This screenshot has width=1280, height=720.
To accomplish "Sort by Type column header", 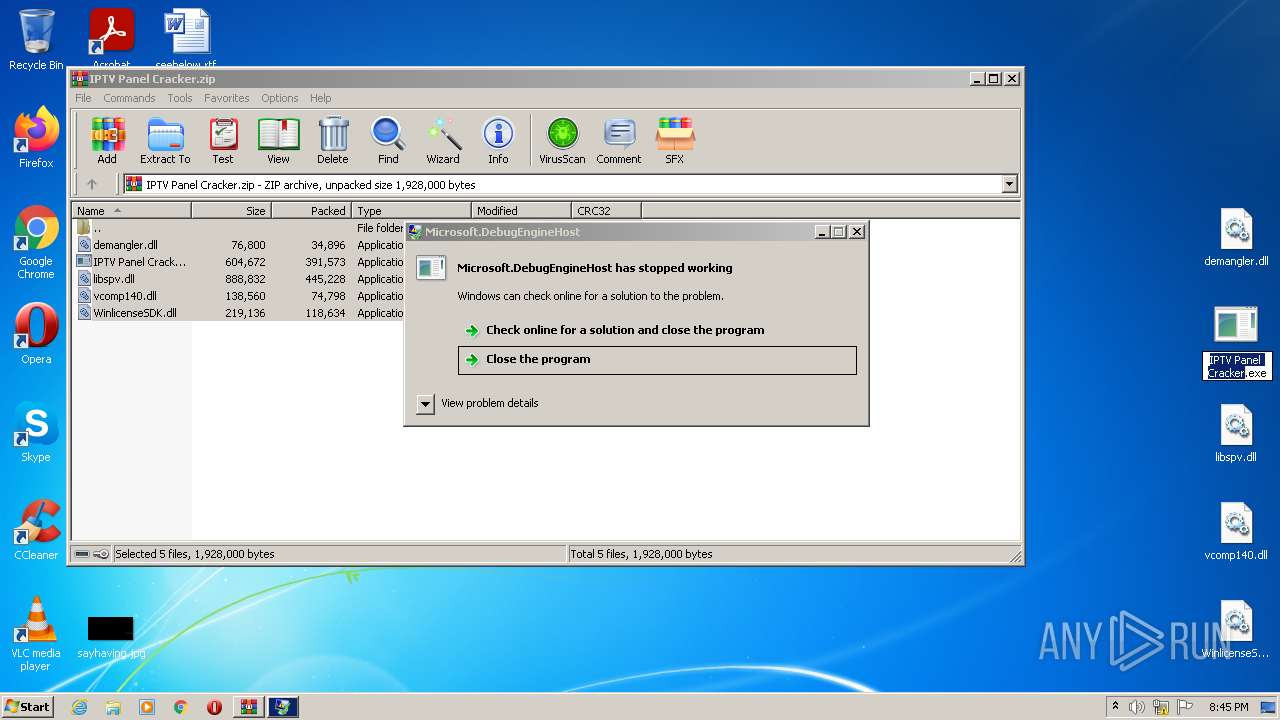I will coord(411,210).
